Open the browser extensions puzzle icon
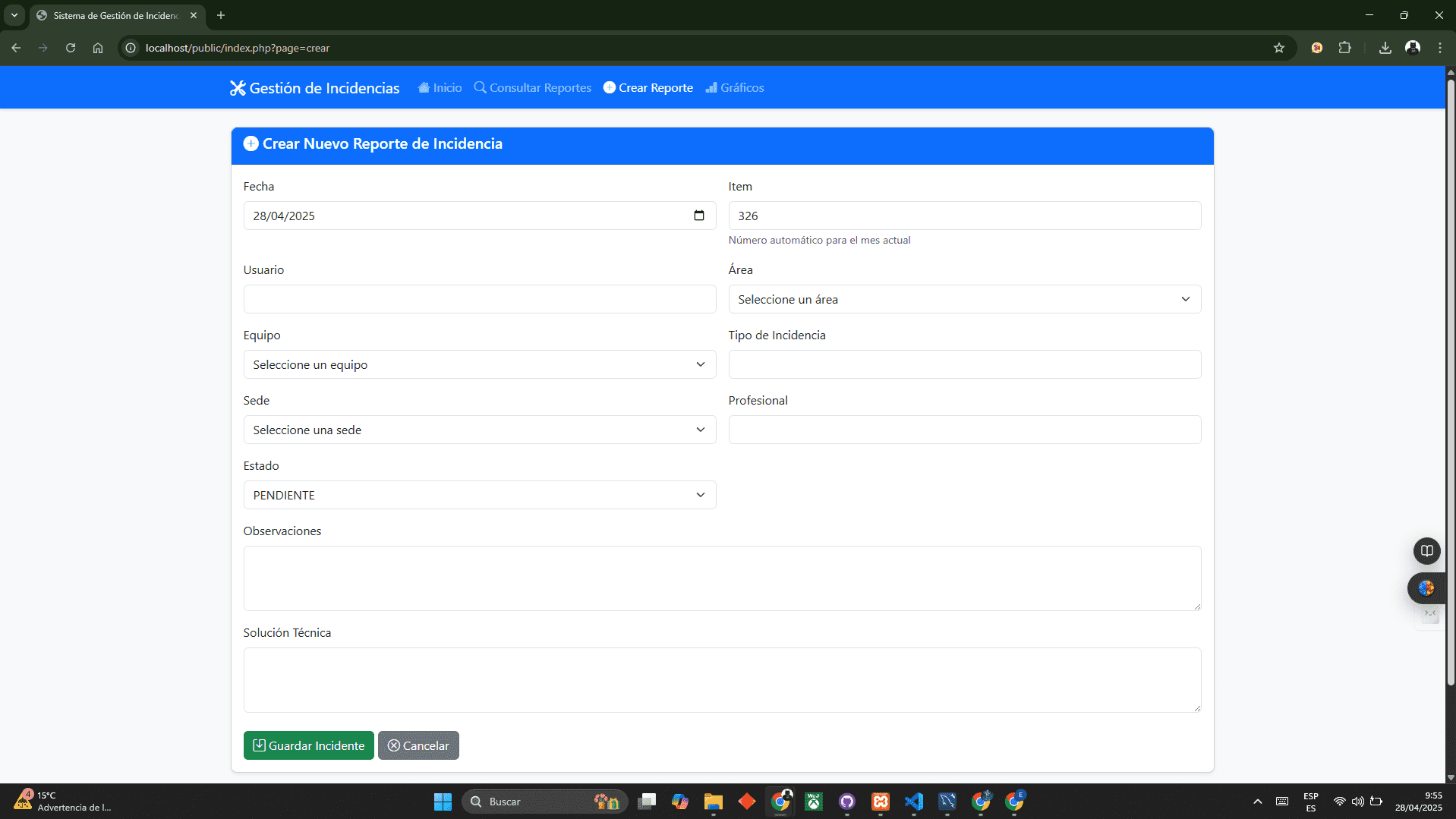 coord(1344,48)
